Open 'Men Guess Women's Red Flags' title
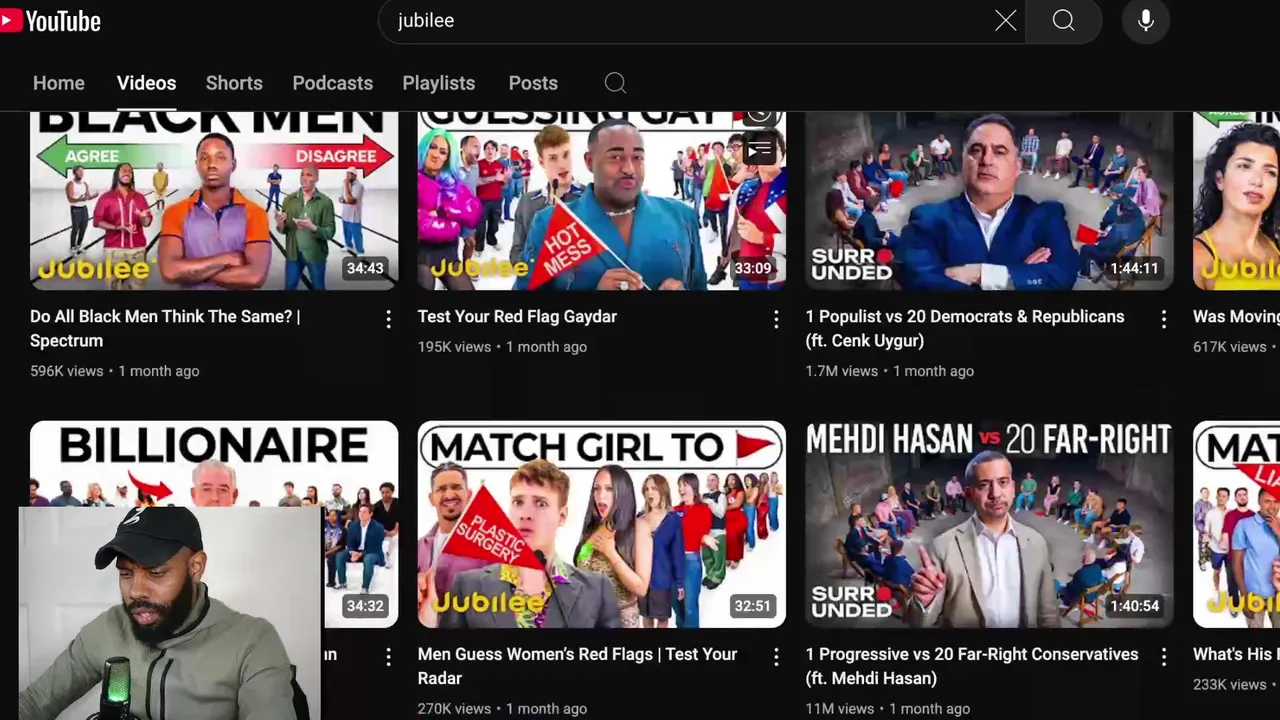Image resolution: width=1280 pixels, height=720 pixels. [x=577, y=666]
